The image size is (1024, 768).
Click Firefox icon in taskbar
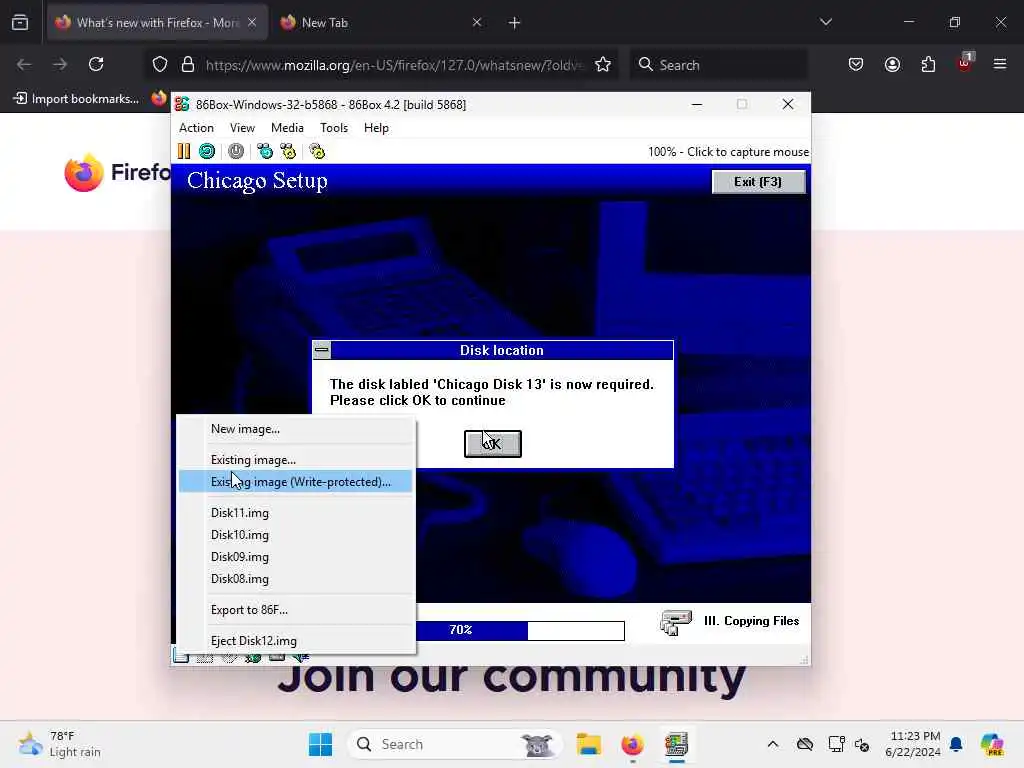[x=632, y=744]
